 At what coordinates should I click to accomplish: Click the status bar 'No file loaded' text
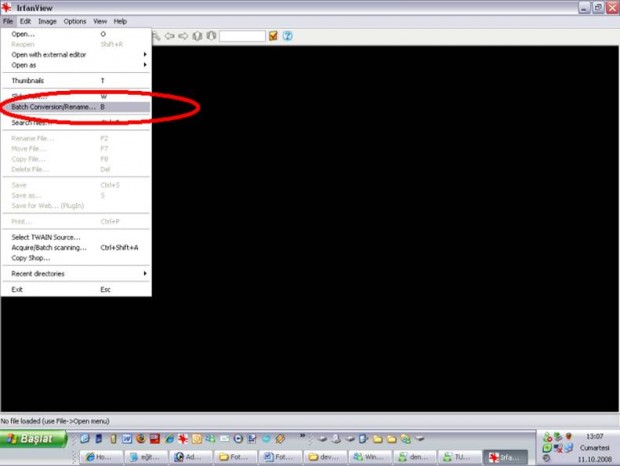(x=55, y=421)
